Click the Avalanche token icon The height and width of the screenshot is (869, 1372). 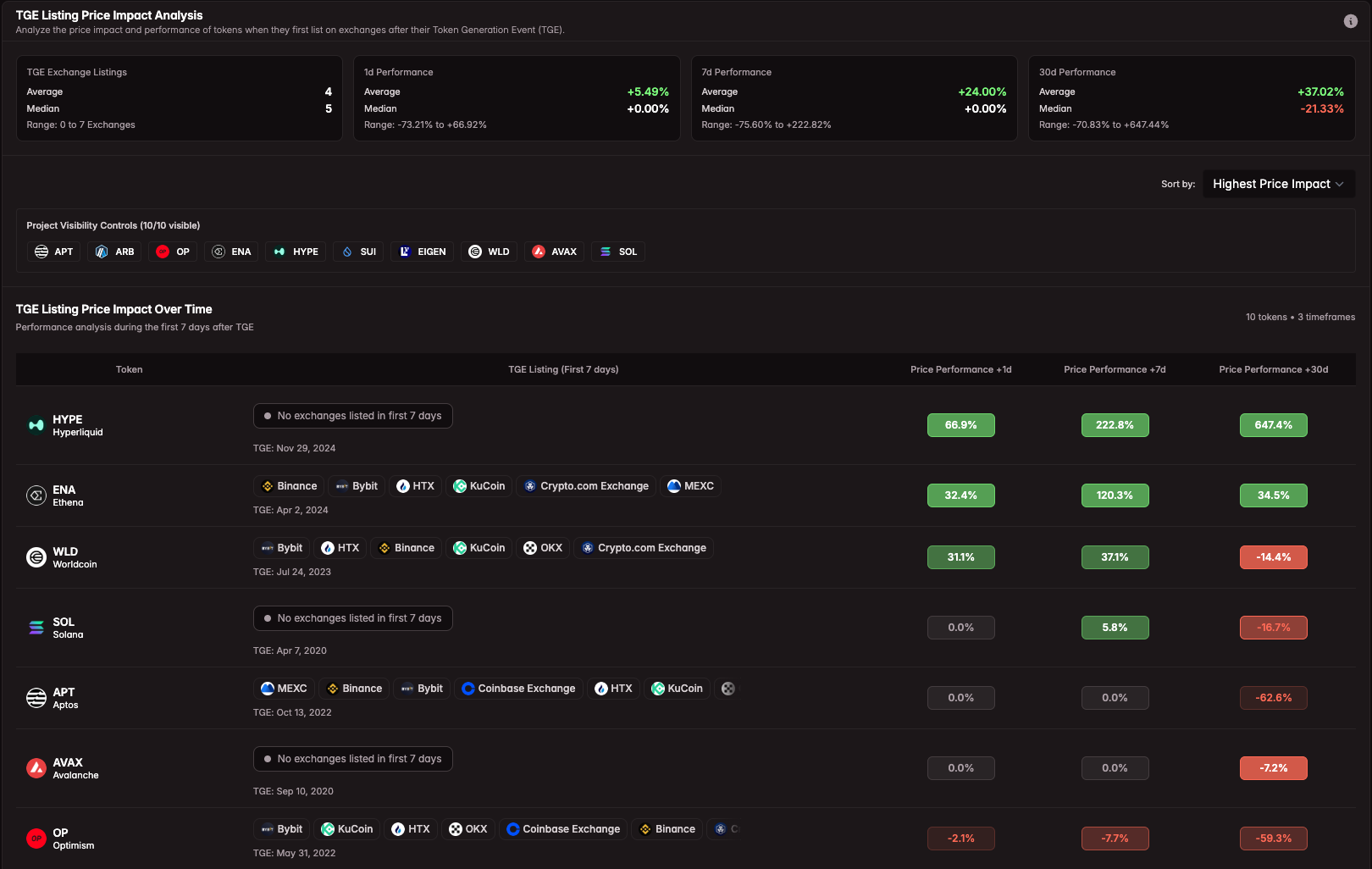click(36, 767)
